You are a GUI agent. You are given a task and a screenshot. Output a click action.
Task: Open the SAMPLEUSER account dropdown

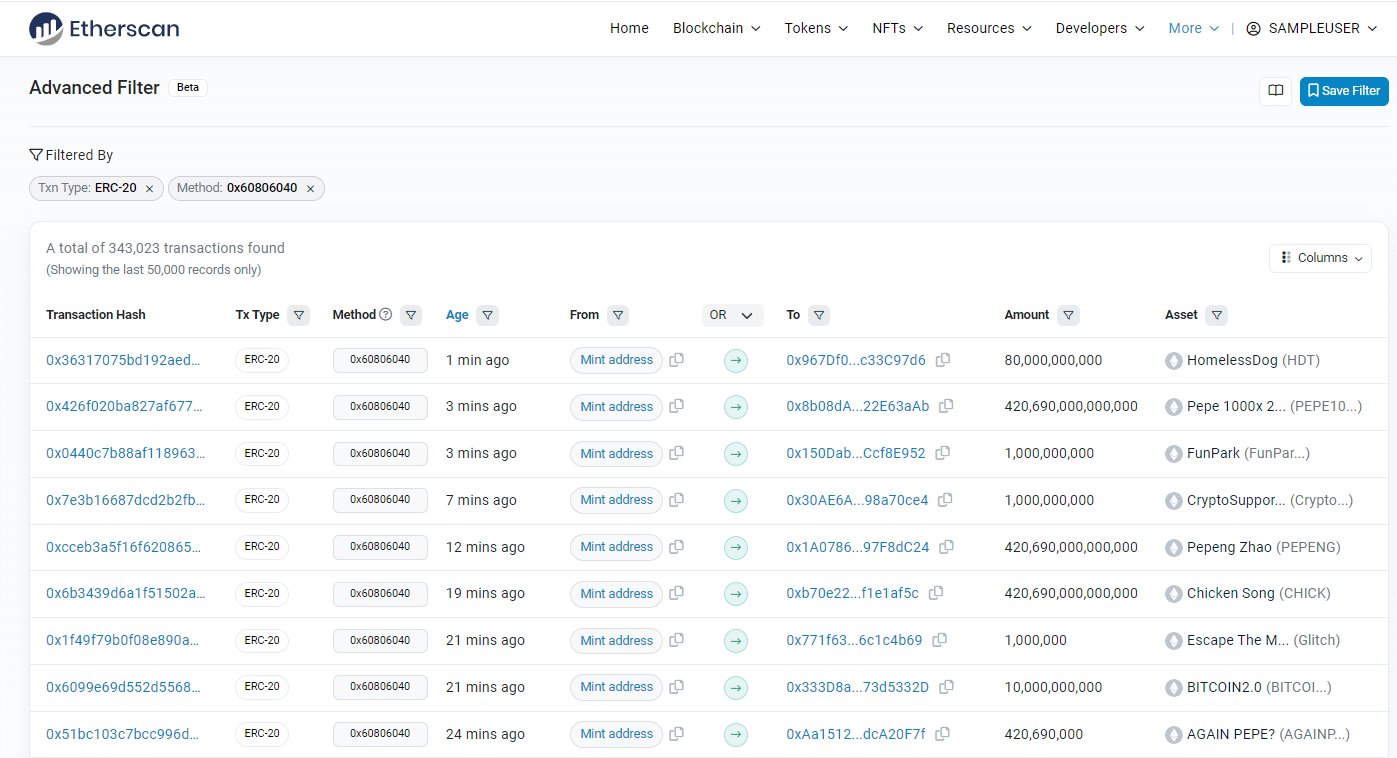(x=1311, y=28)
